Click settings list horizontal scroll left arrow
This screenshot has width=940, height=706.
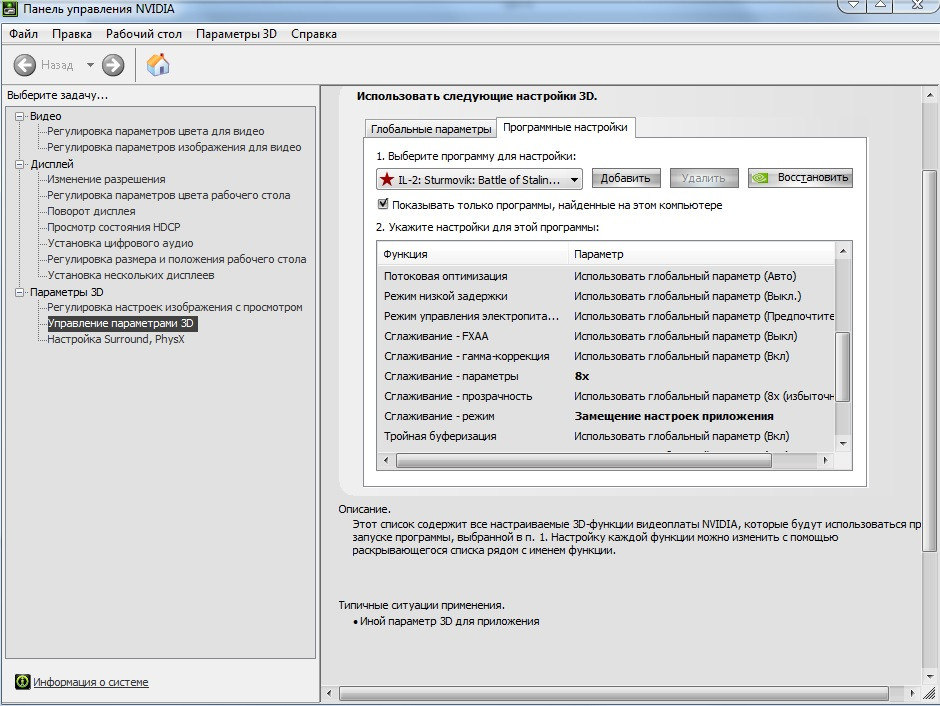click(385, 460)
